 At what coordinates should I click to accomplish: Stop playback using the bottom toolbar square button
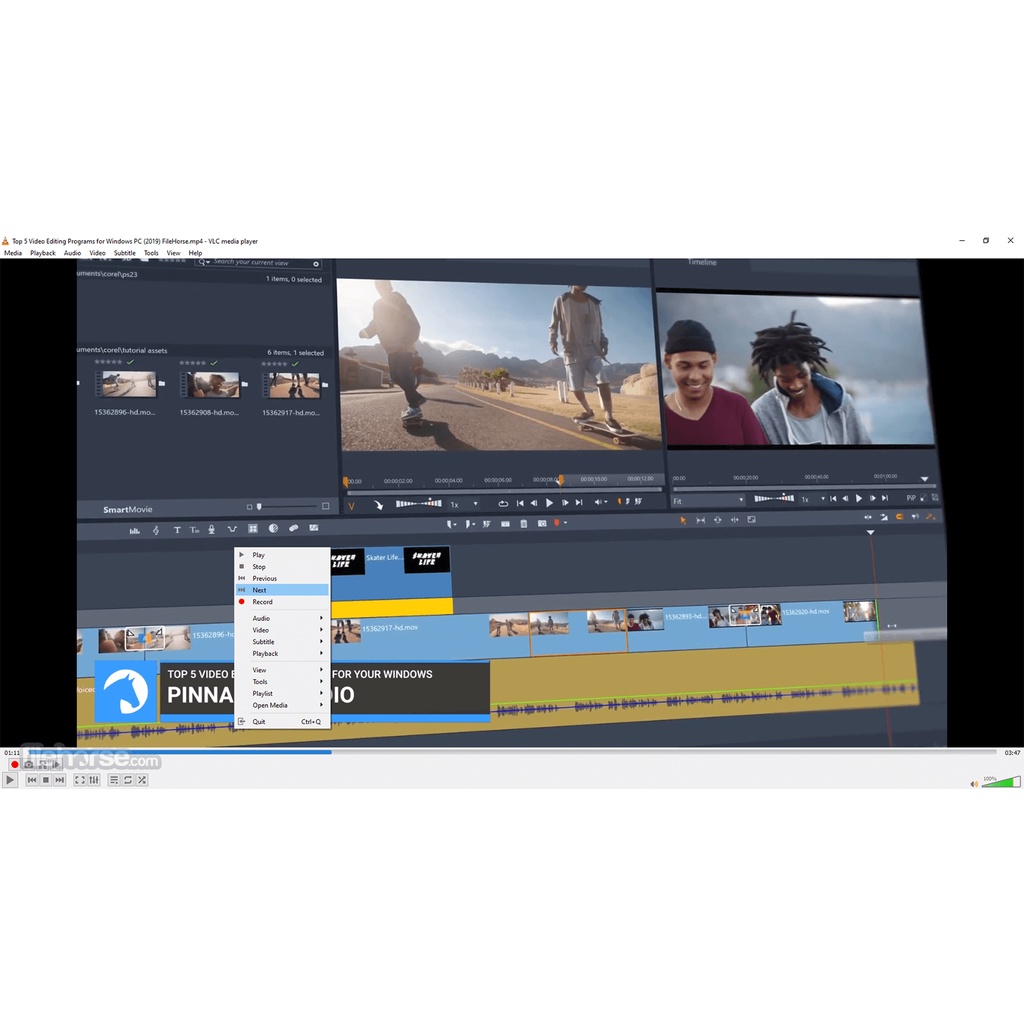pyautogui.click(x=46, y=780)
